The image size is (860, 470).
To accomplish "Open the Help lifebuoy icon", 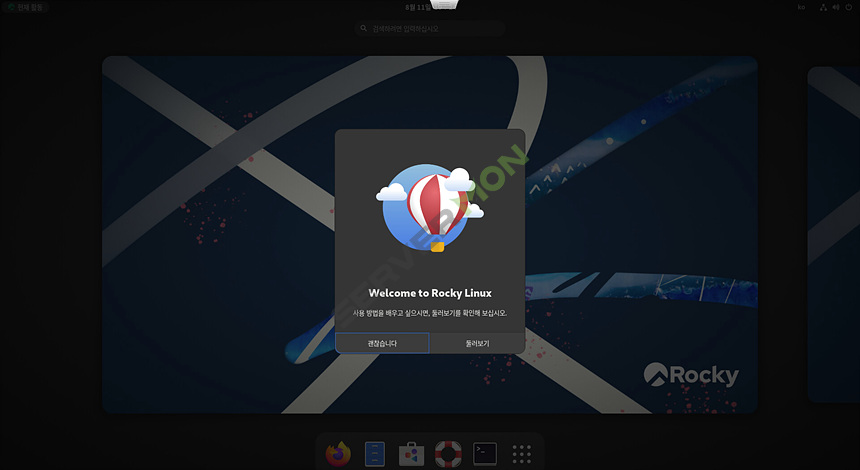I will (448, 454).
